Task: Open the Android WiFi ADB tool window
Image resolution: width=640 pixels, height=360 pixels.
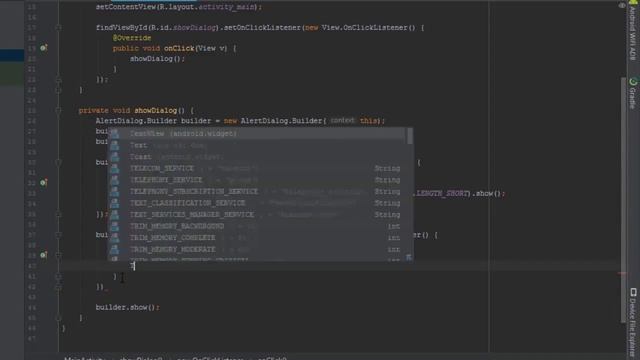Action: point(633,31)
